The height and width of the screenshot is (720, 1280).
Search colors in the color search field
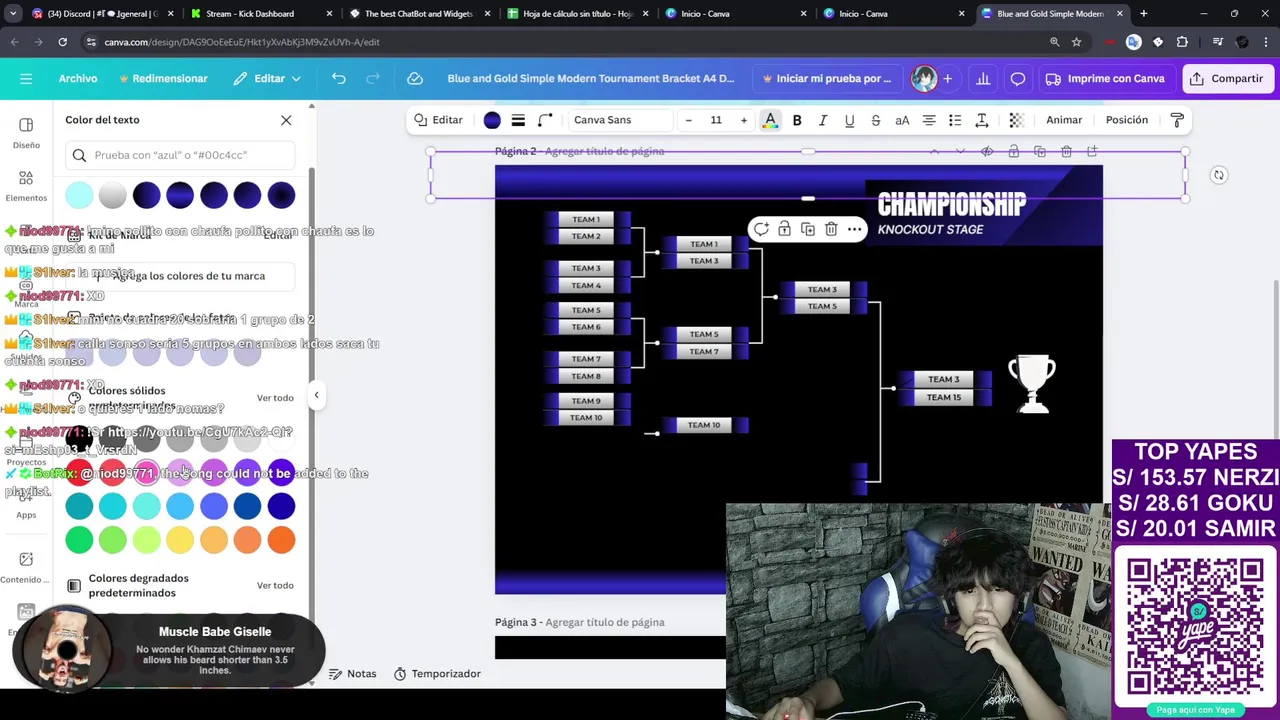pos(180,155)
